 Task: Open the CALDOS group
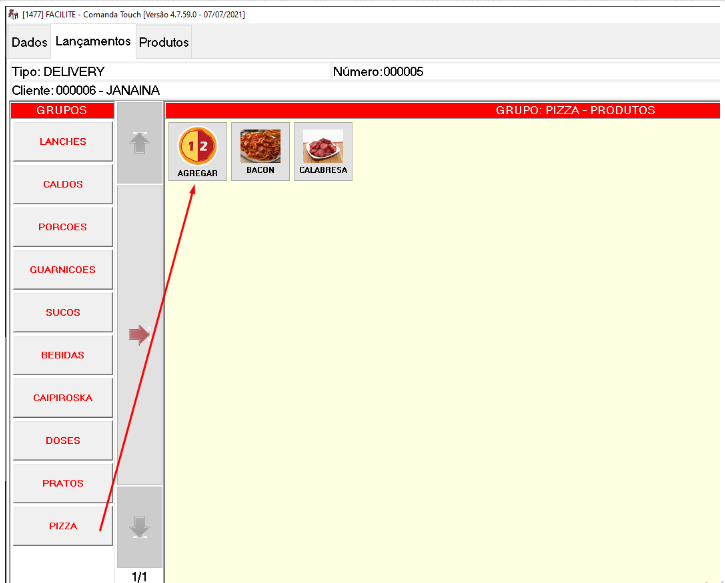point(63,184)
